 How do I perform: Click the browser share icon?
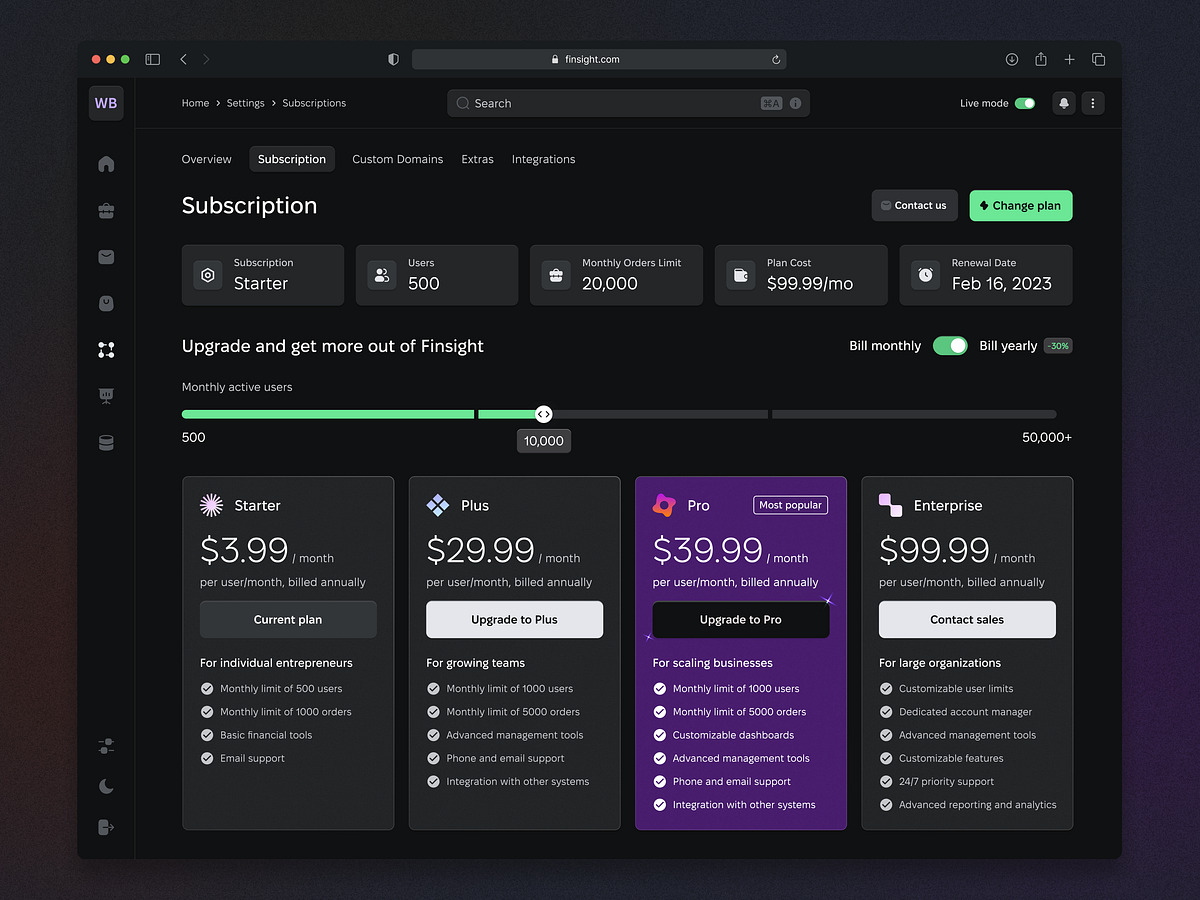click(1041, 60)
